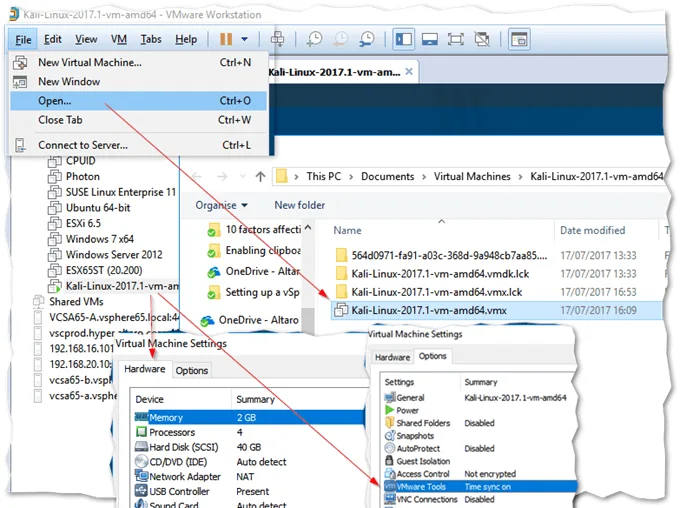Screen dimensions: 680x508
Task: Select Hard Disk (SCSI) device row
Action: coord(249,447)
